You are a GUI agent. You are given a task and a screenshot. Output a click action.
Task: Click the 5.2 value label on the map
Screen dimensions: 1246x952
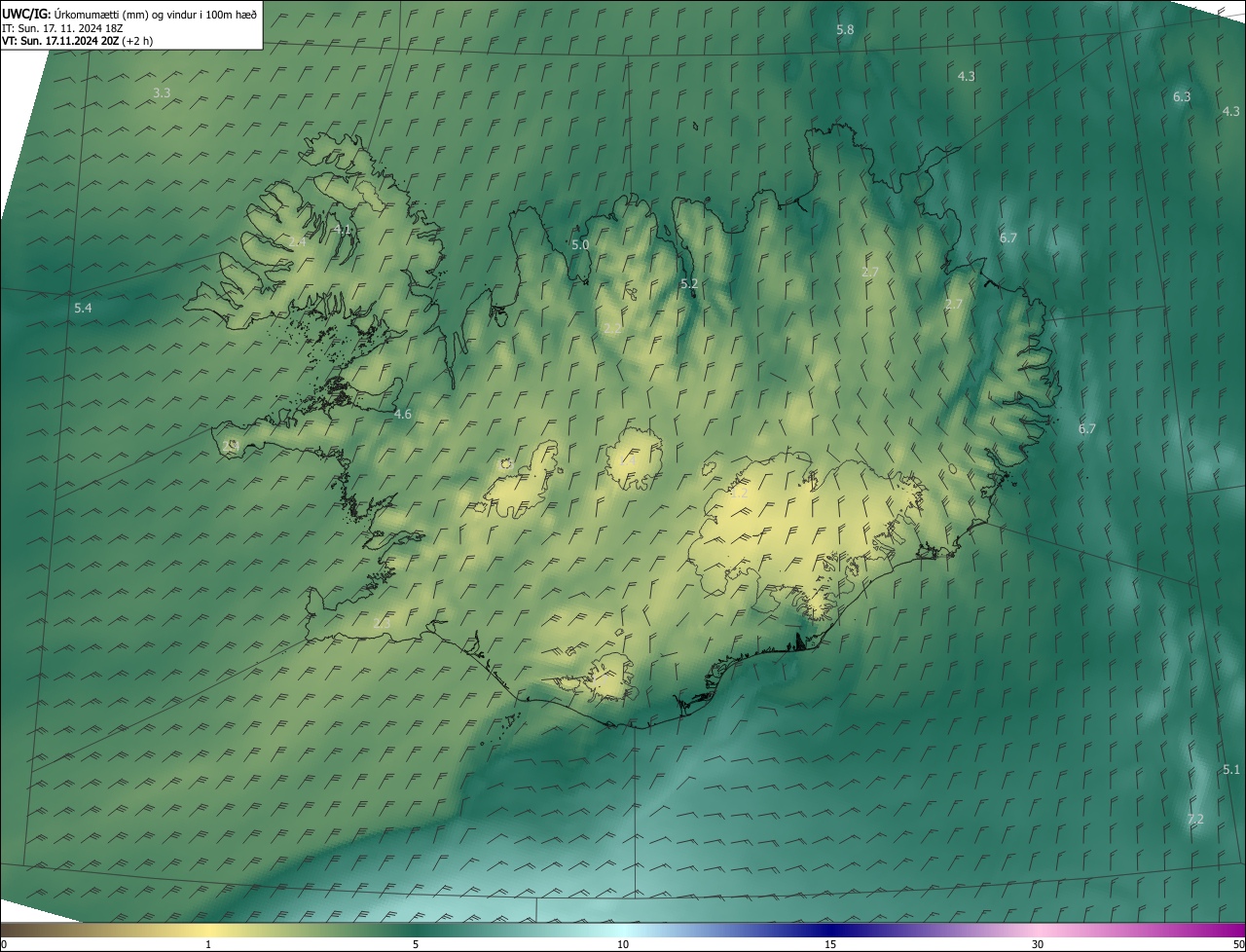click(x=689, y=284)
